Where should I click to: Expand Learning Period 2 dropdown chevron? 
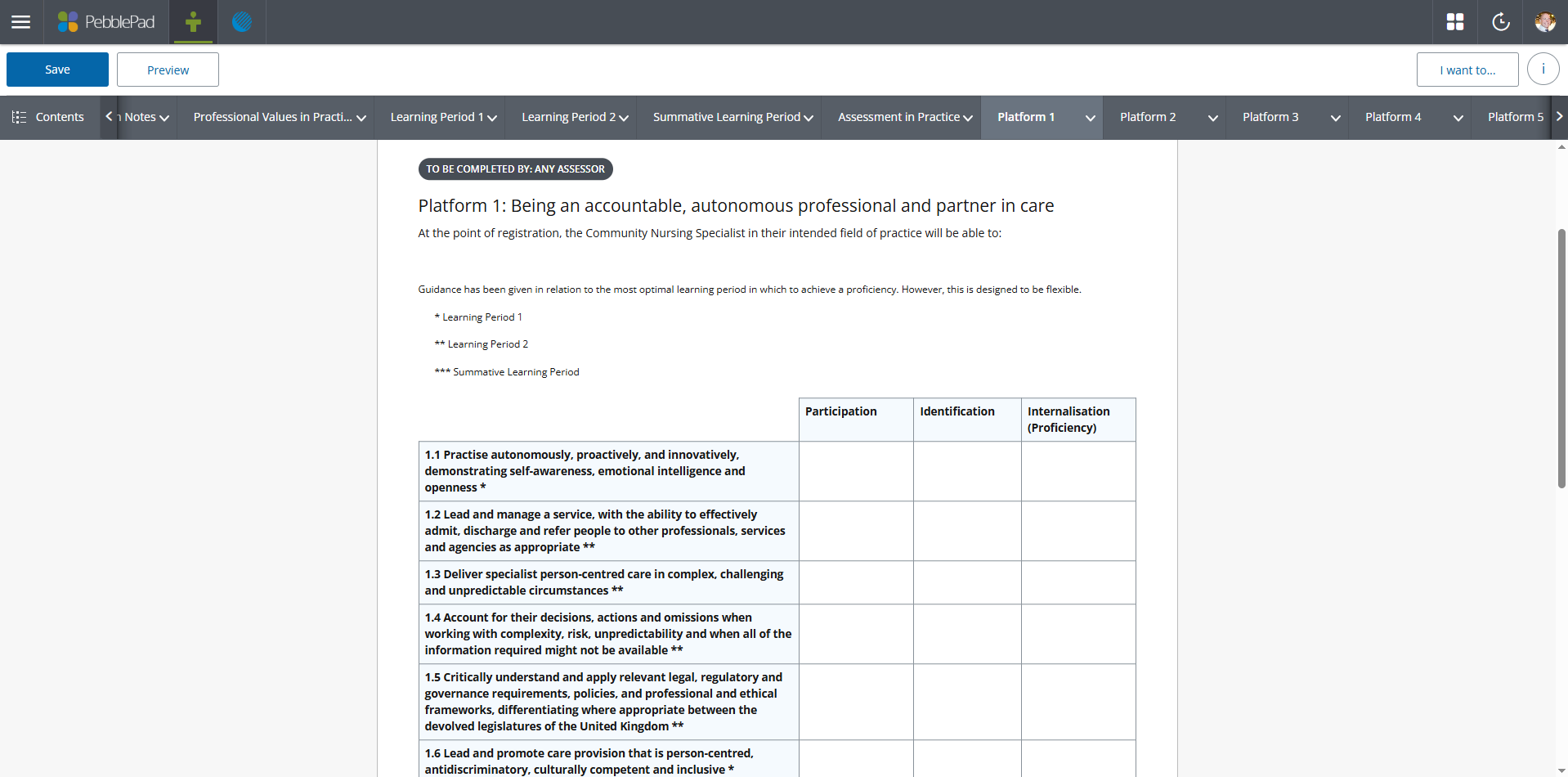(x=624, y=118)
